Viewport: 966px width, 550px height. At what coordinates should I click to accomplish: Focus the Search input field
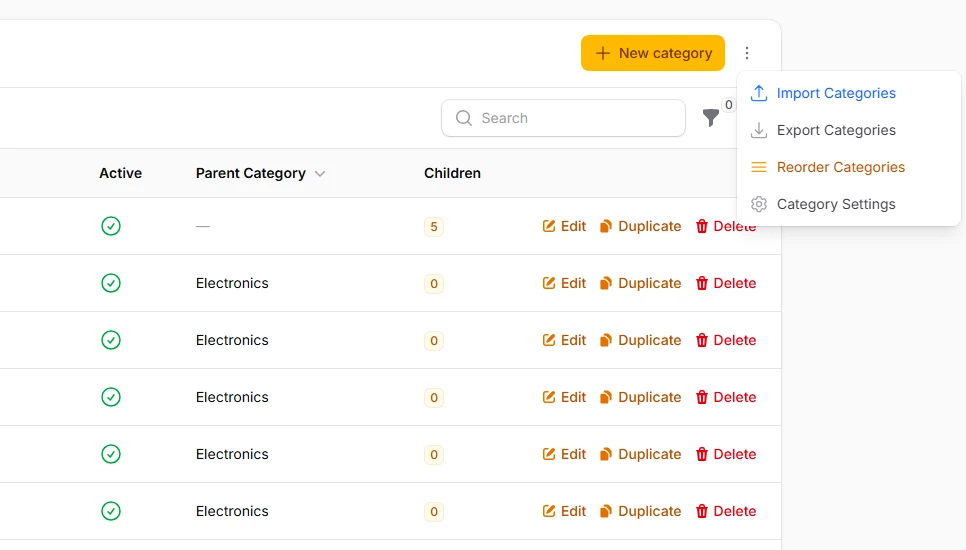[x=563, y=118]
